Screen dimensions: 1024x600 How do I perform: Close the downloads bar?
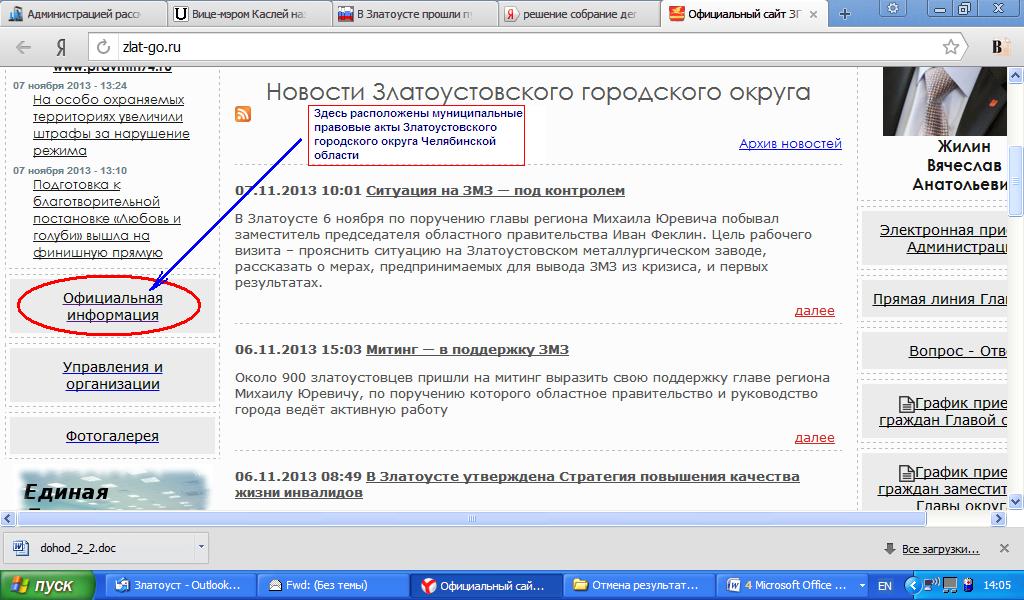pyautogui.click(x=1004, y=548)
